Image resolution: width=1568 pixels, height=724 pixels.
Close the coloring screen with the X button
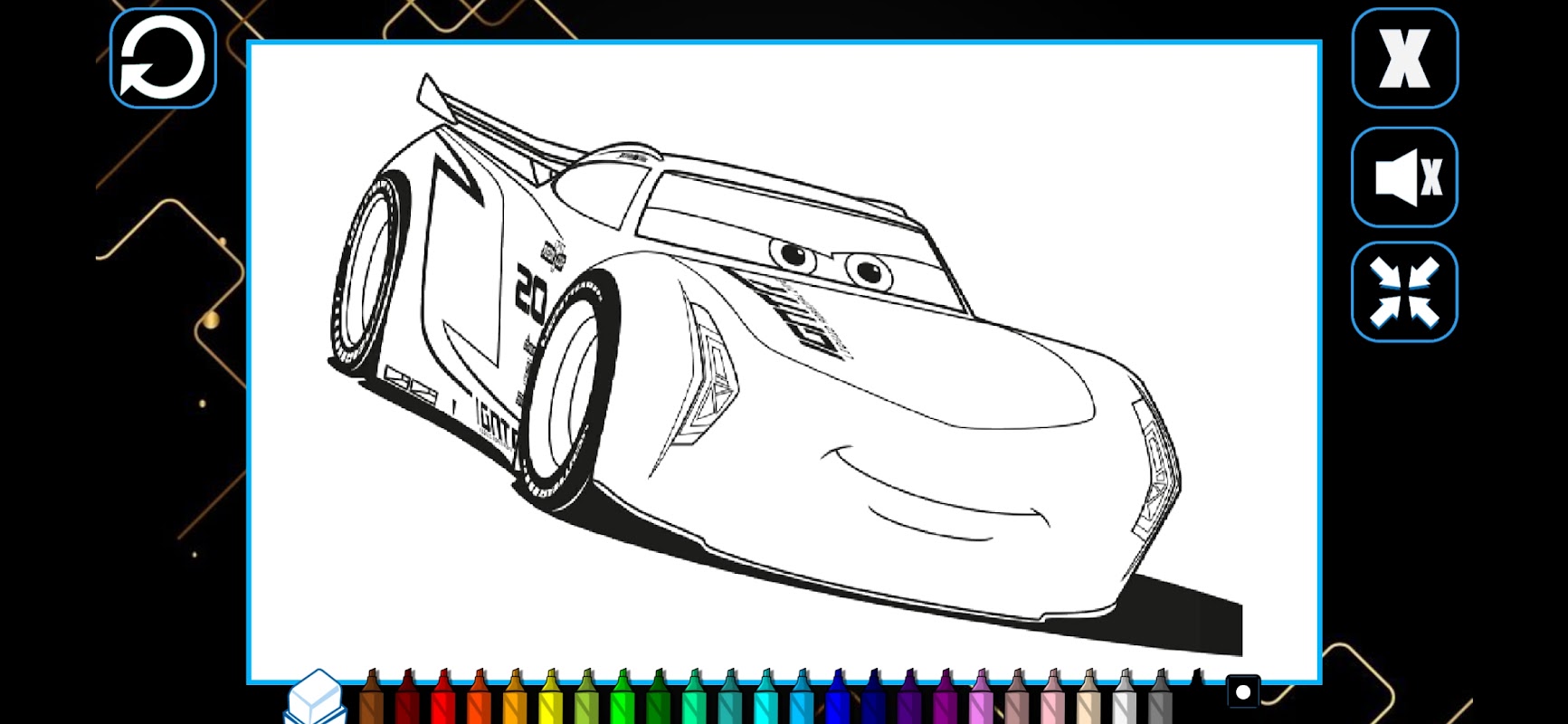1404,58
